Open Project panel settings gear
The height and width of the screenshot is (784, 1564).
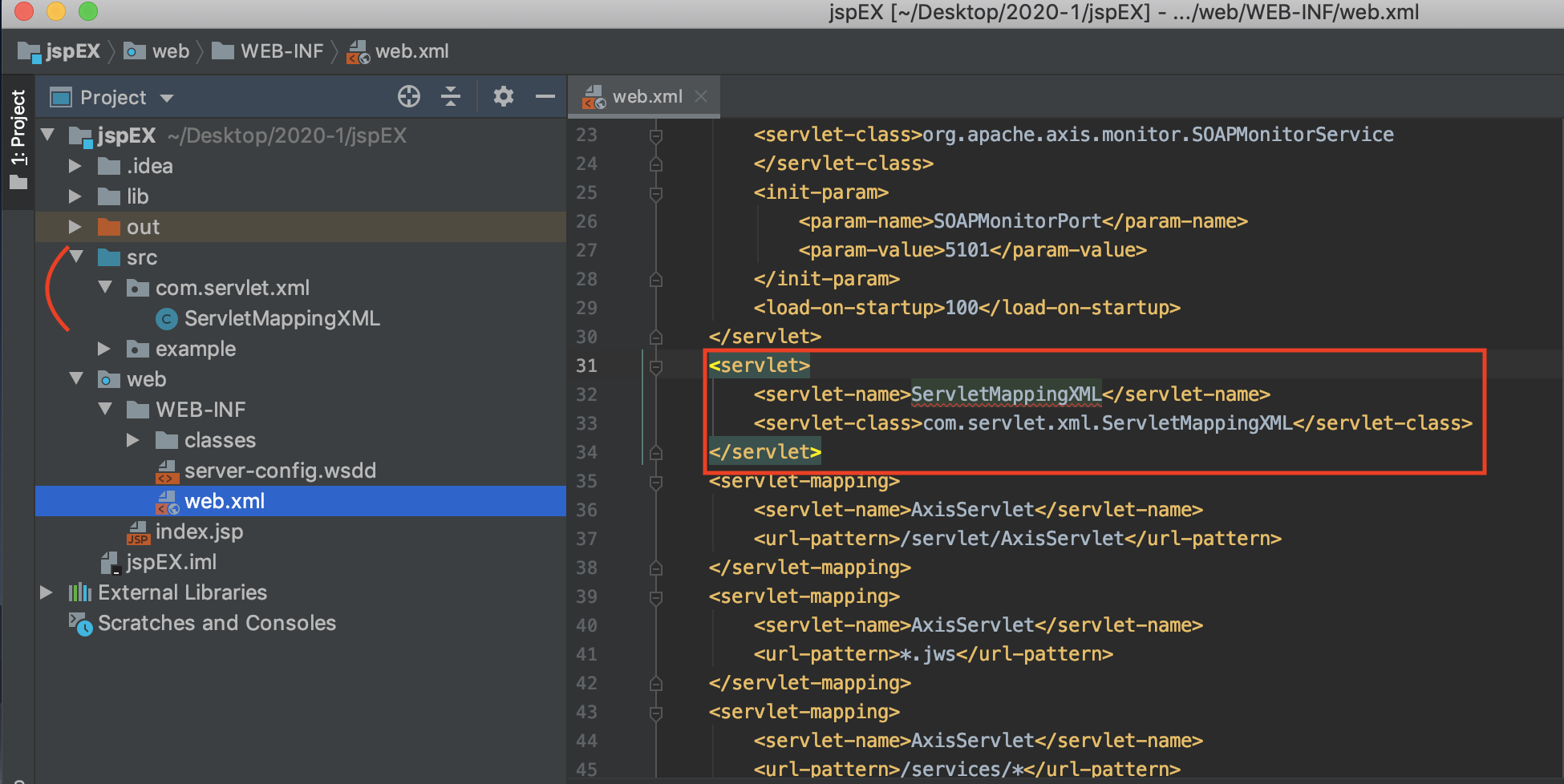[x=503, y=96]
